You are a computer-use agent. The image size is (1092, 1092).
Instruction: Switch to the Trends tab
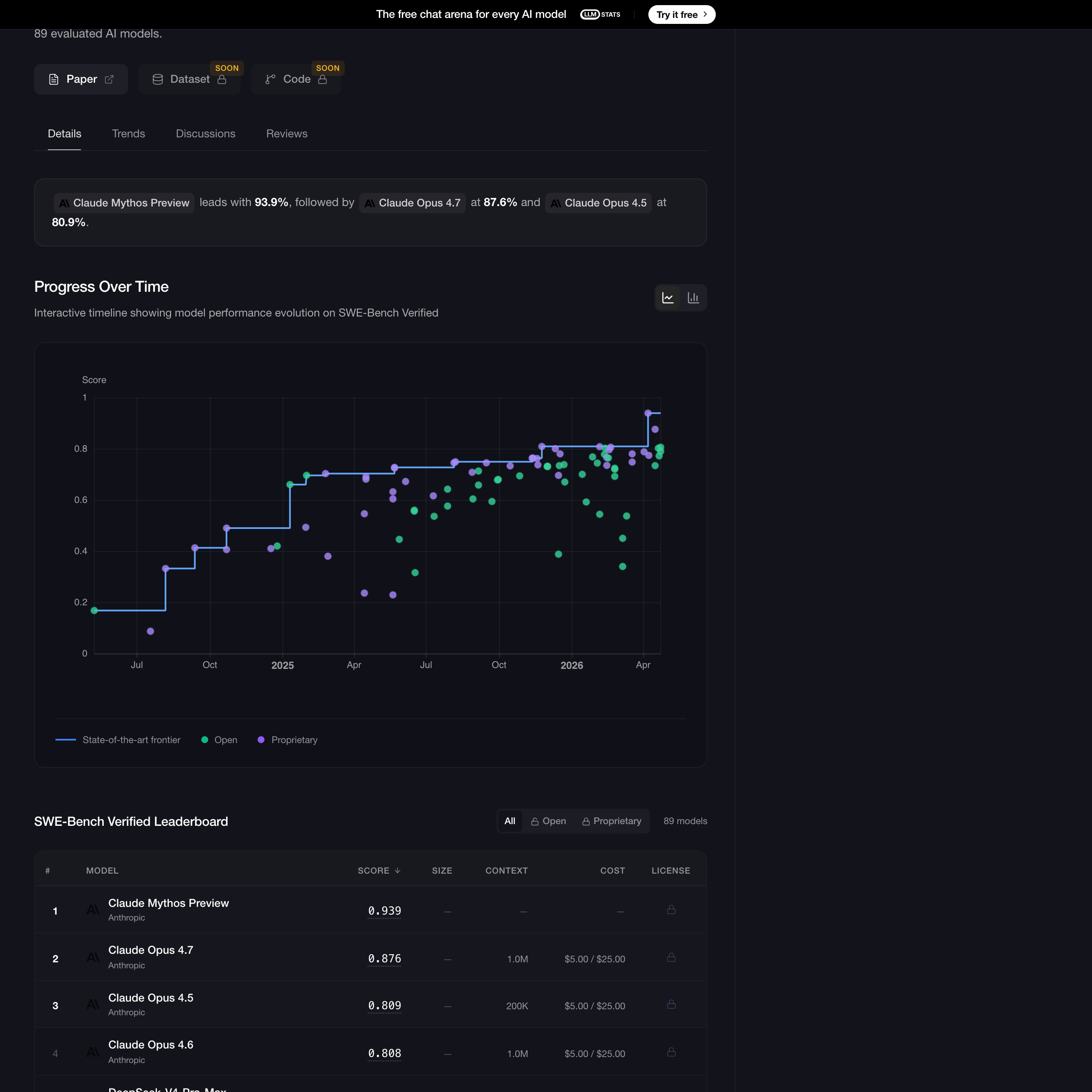click(x=128, y=134)
